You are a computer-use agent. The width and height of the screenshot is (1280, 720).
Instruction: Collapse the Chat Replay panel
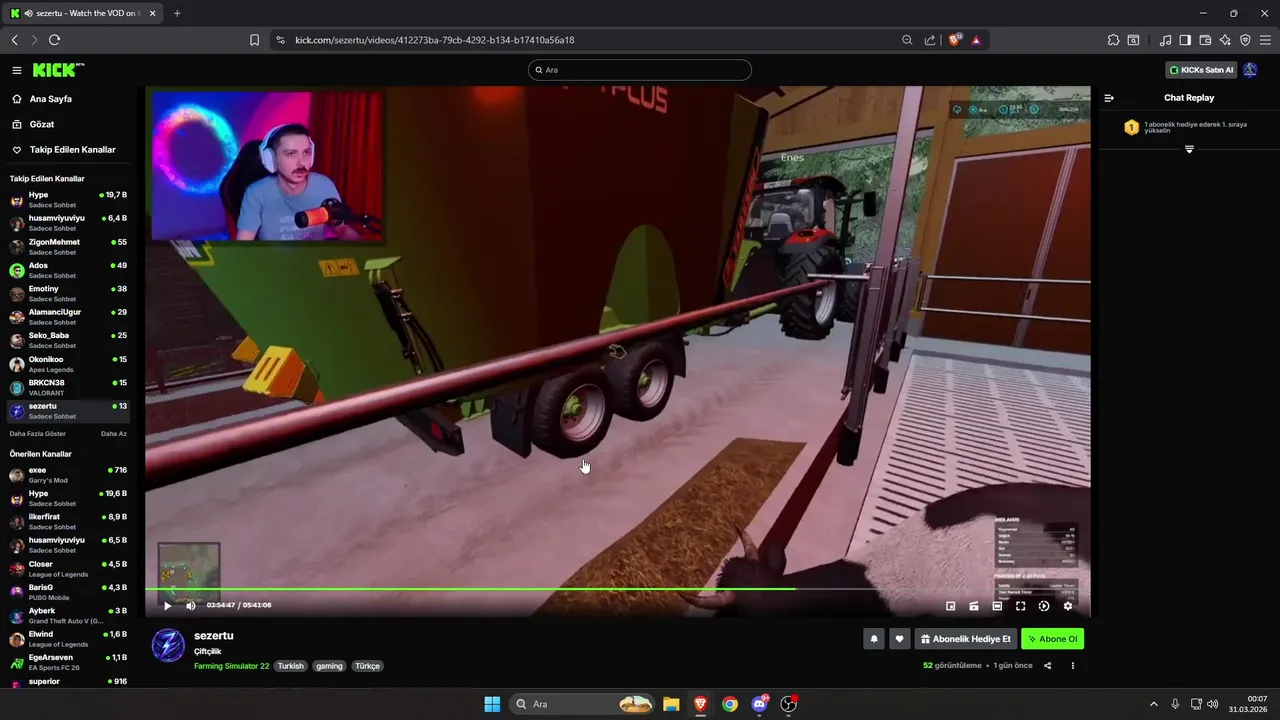click(x=1109, y=98)
